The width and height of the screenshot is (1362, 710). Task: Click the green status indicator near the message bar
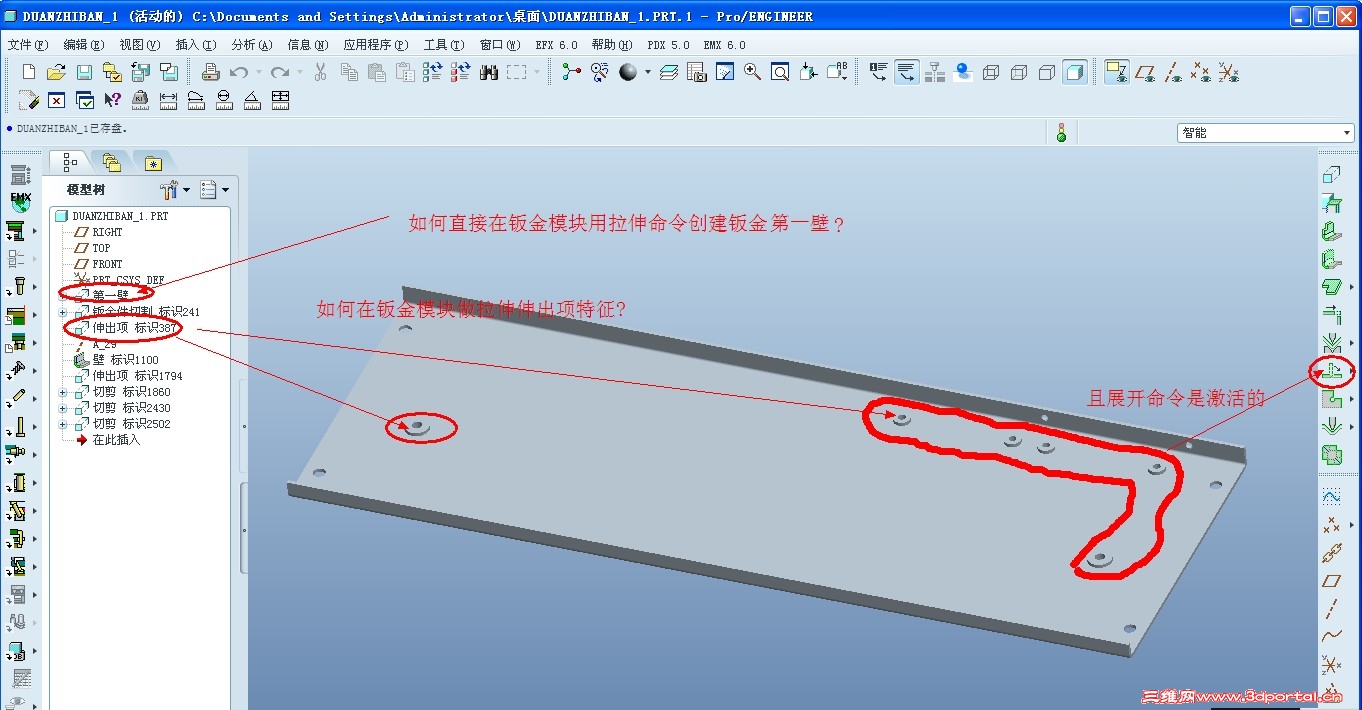tap(1061, 131)
